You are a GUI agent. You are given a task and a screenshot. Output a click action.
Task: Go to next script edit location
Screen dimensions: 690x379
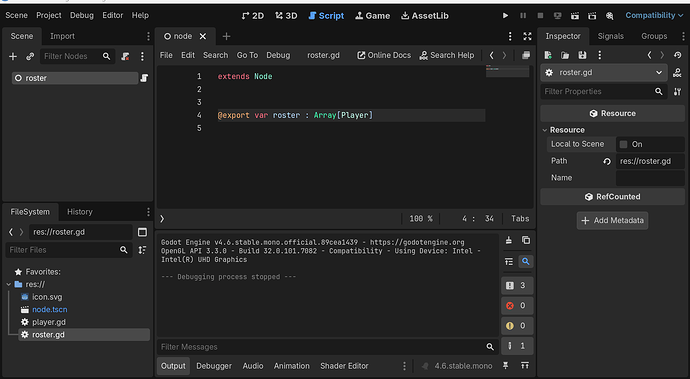click(504, 55)
